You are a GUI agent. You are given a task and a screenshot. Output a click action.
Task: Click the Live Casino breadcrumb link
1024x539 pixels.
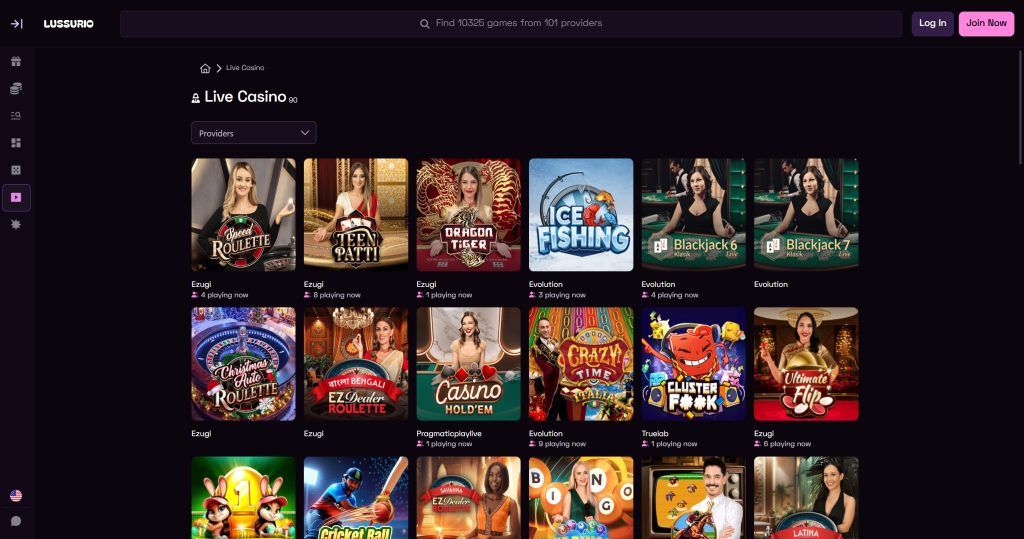[x=245, y=68]
